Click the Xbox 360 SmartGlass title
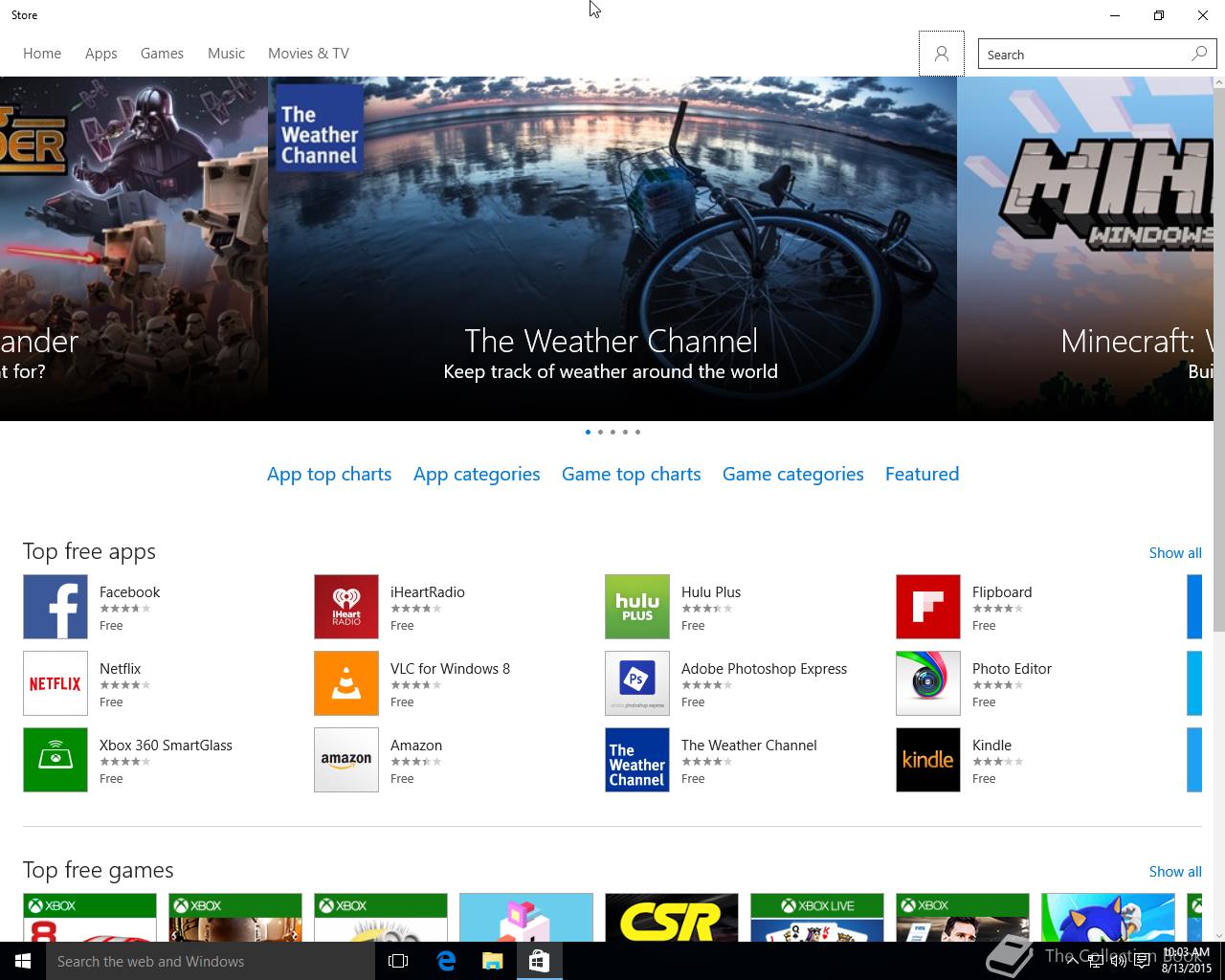 click(x=166, y=746)
